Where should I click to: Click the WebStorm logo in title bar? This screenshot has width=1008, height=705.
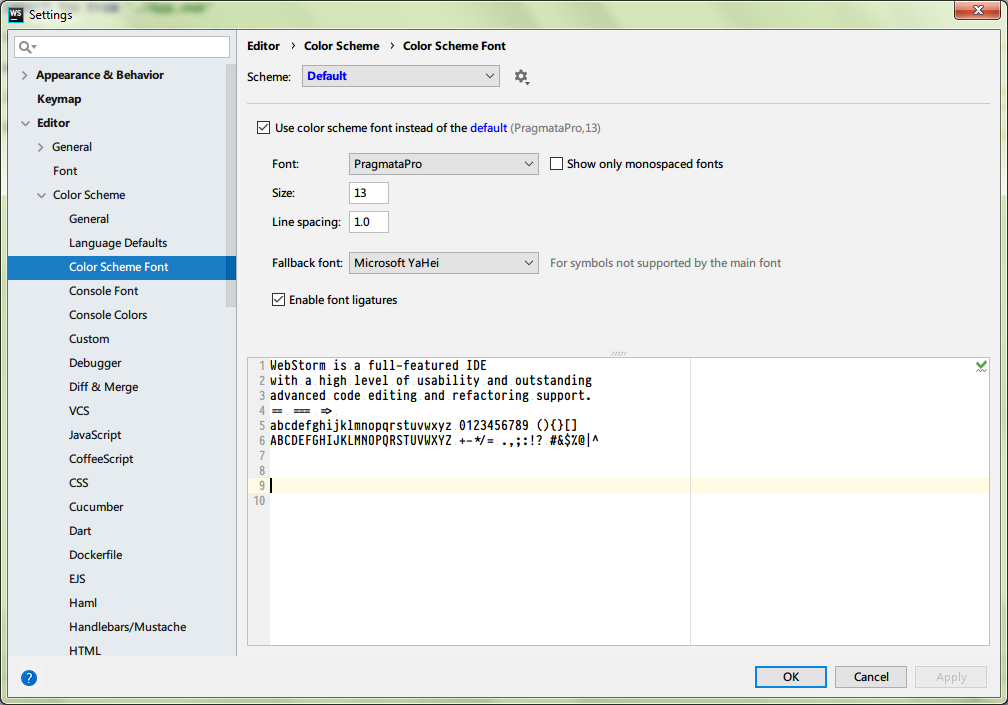click(x=16, y=14)
